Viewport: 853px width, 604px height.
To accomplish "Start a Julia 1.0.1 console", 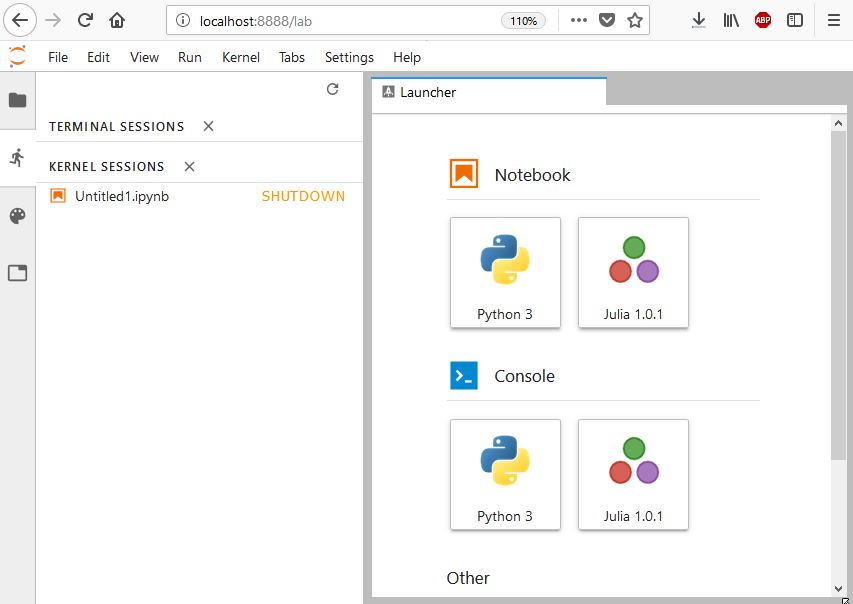I will point(633,474).
